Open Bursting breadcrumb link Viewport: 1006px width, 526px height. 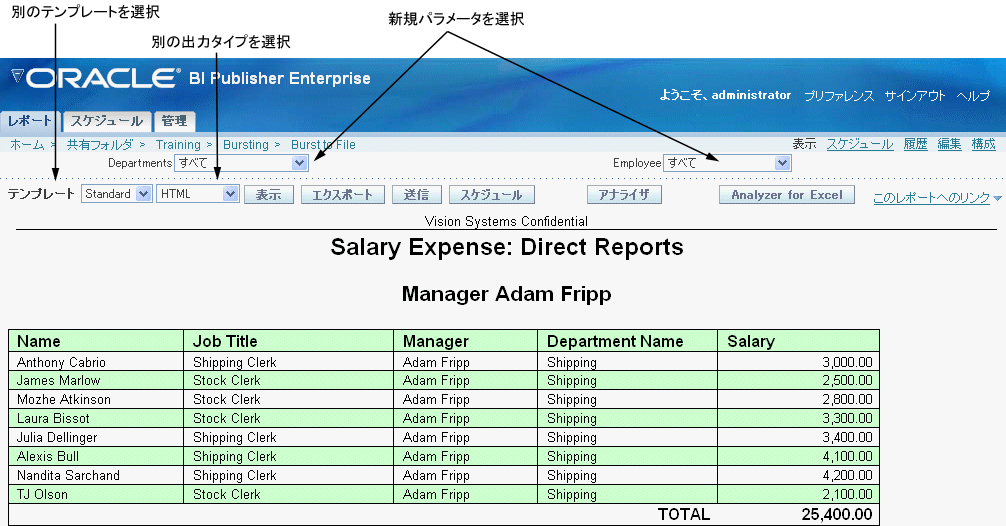click(246, 145)
